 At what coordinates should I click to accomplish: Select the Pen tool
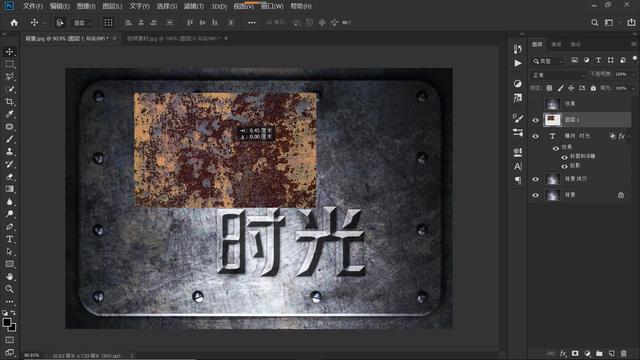click(9, 227)
